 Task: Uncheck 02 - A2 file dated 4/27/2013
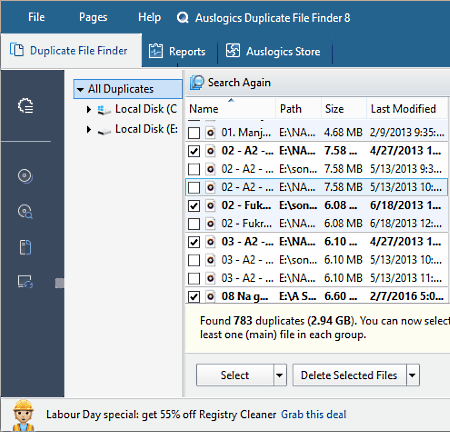point(194,151)
